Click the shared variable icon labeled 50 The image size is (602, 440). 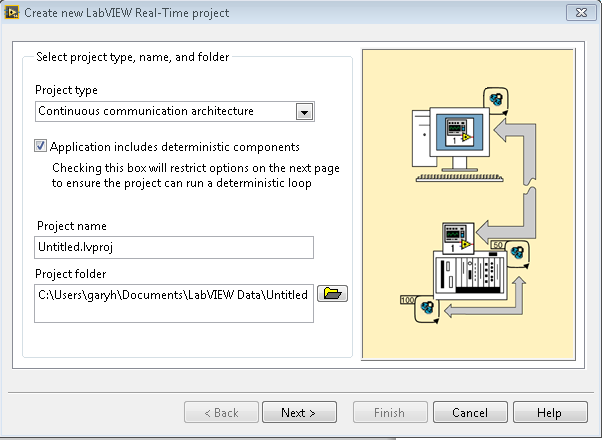[x=517, y=253]
